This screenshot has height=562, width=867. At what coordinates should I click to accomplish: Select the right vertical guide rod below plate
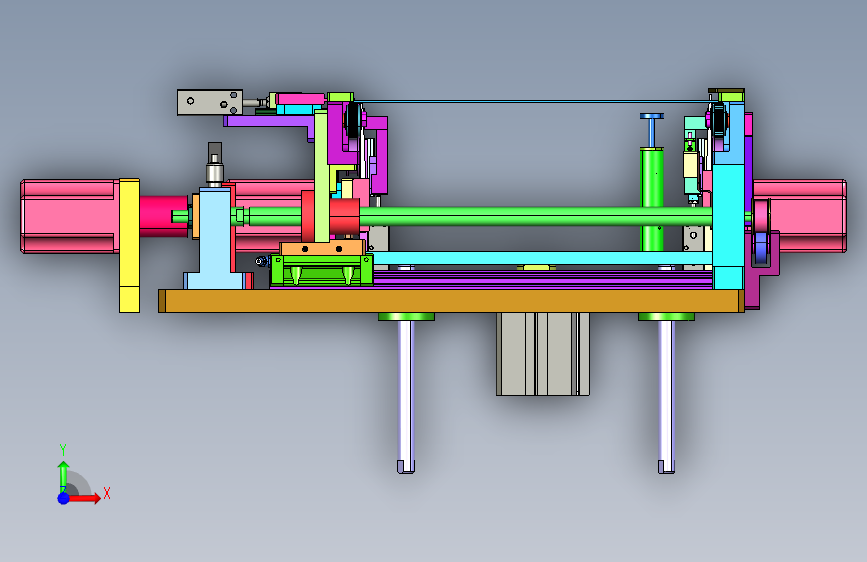666,396
